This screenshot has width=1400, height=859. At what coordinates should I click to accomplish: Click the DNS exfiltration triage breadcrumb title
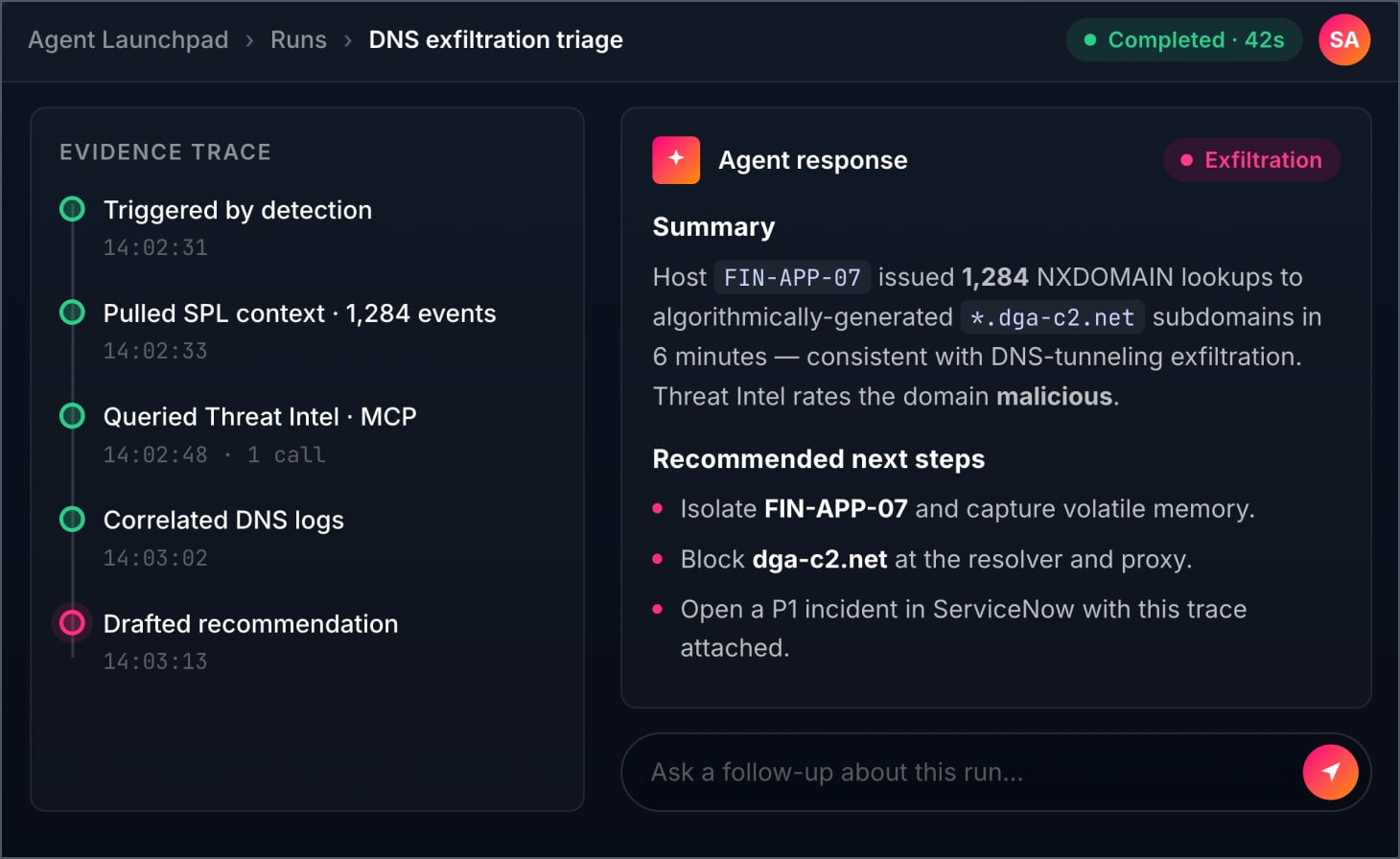pos(496,39)
